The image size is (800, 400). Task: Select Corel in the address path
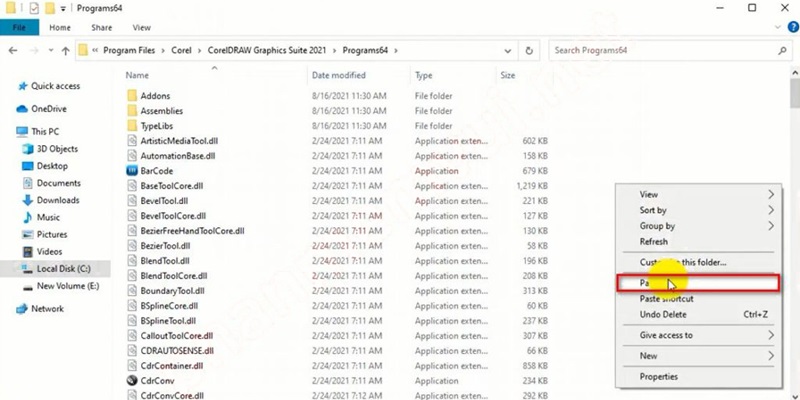(x=181, y=51)
